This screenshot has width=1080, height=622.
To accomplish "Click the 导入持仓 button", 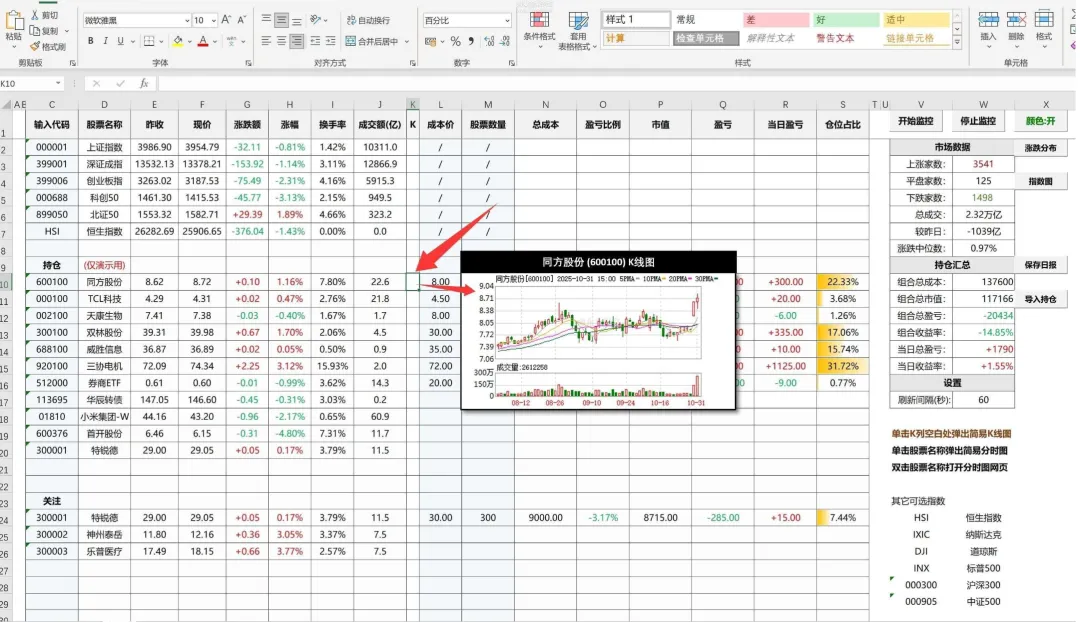I will point(1040,300).
